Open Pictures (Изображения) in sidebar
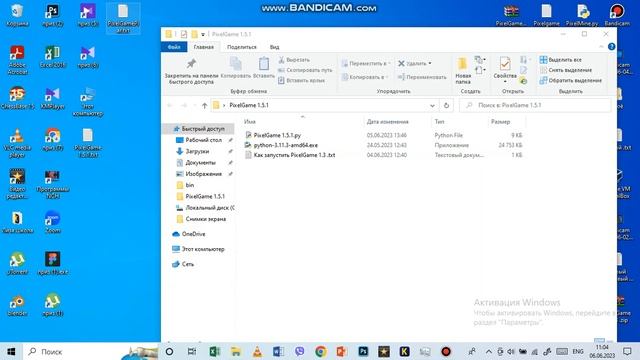The height and width of the screenshot is (360, 640). [203, 174]
